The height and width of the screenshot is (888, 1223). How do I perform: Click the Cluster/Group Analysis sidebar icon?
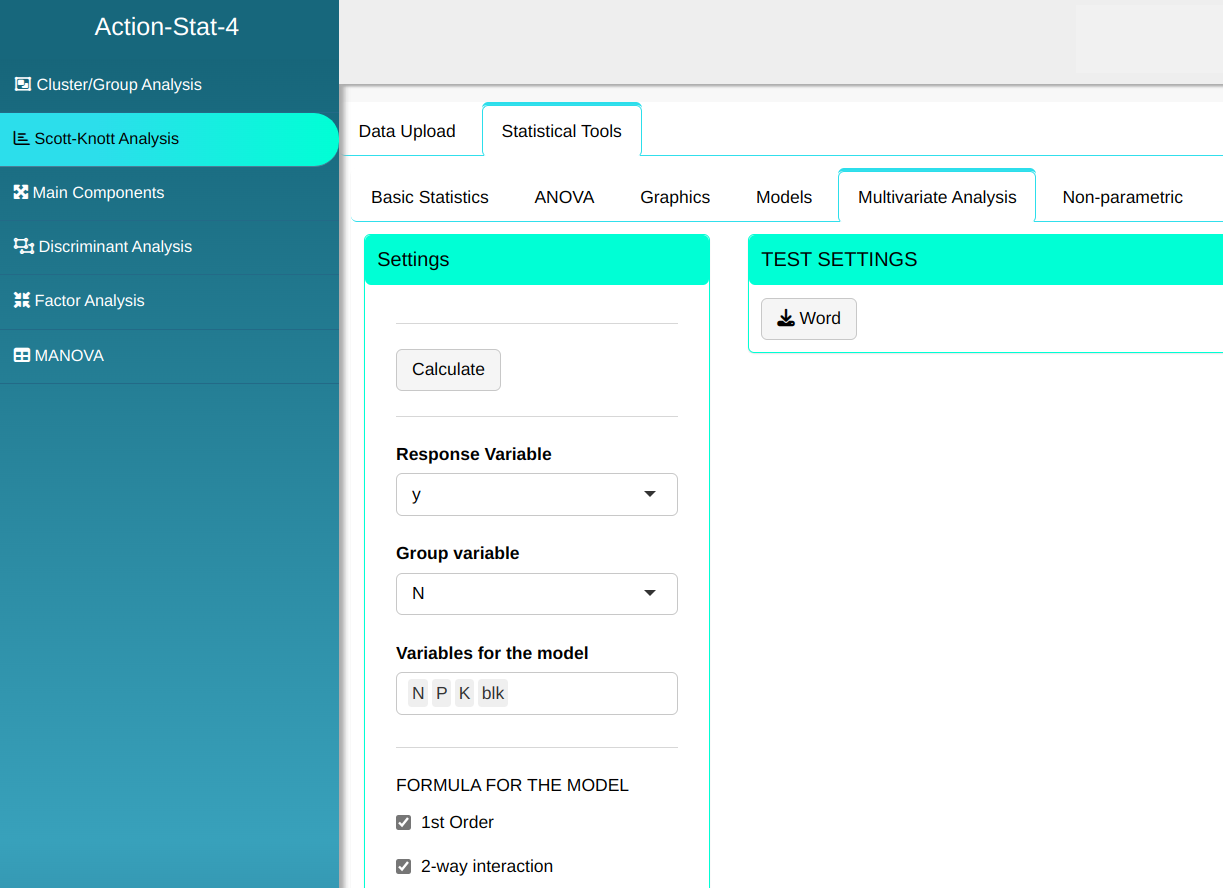point(22,85)
